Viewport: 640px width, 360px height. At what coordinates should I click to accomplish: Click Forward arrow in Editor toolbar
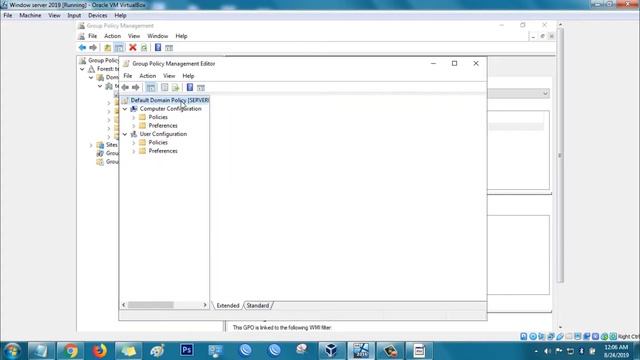136,88
